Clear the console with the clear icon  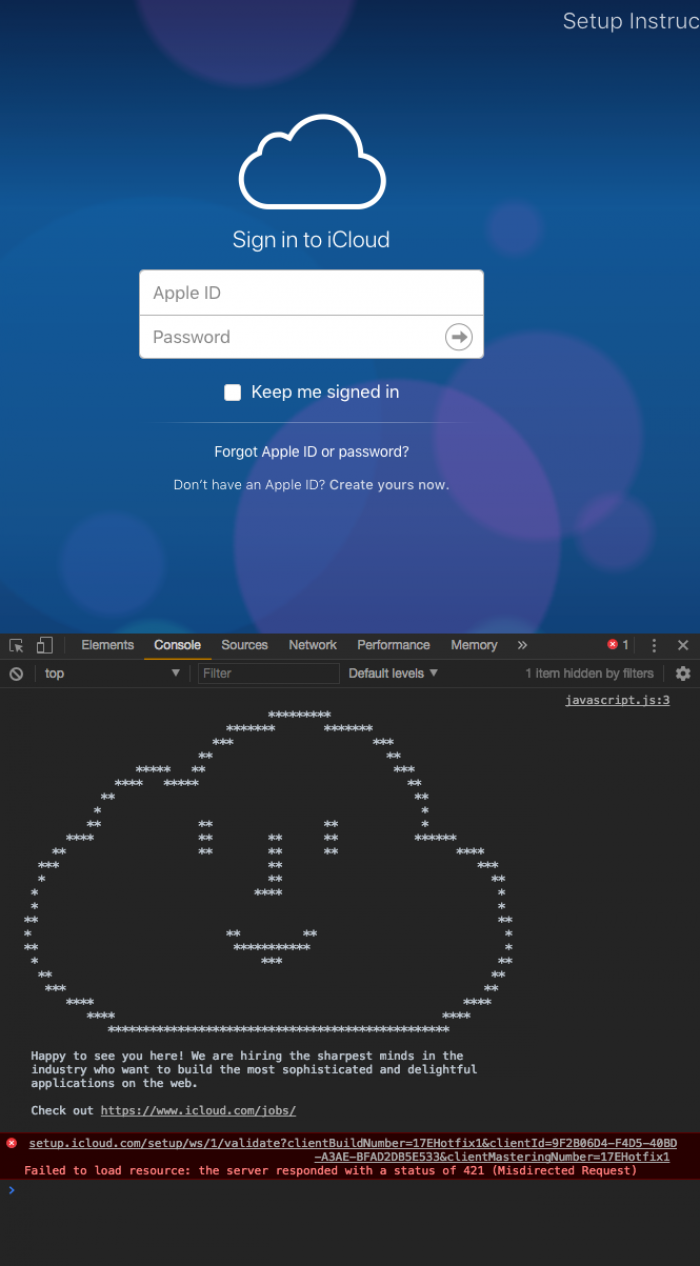[x=16, y=674]
